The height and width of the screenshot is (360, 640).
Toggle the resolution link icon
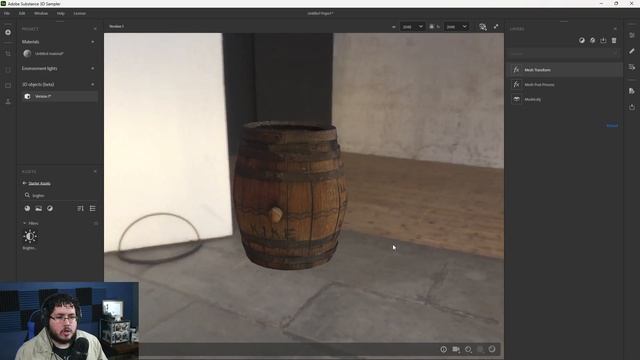tap(432, 27)
